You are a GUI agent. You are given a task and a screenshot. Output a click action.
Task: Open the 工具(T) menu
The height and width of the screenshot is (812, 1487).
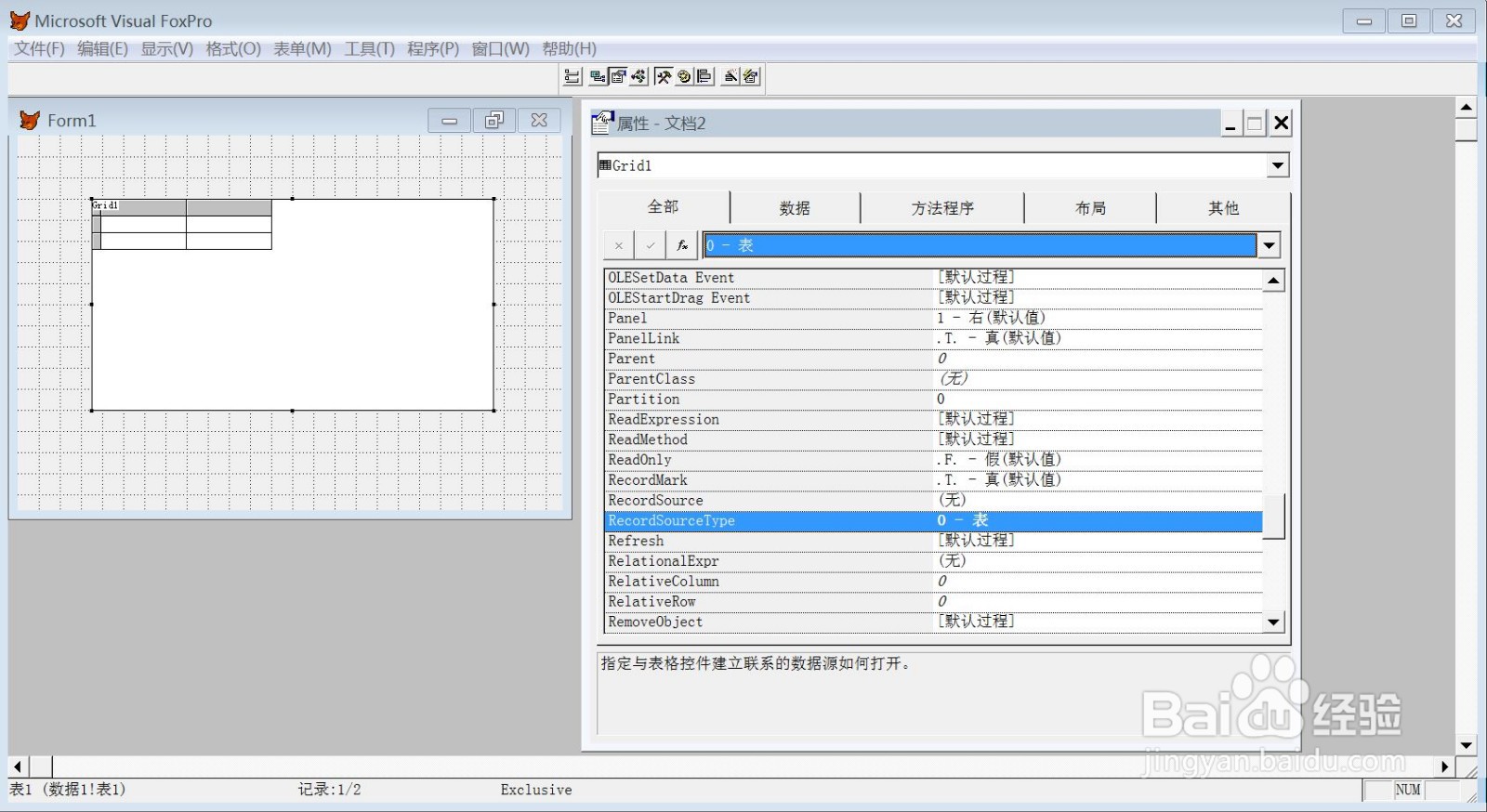[x=370, y=48]
